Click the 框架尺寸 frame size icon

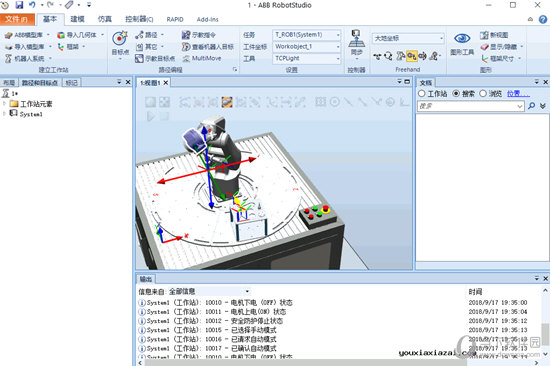484,58
